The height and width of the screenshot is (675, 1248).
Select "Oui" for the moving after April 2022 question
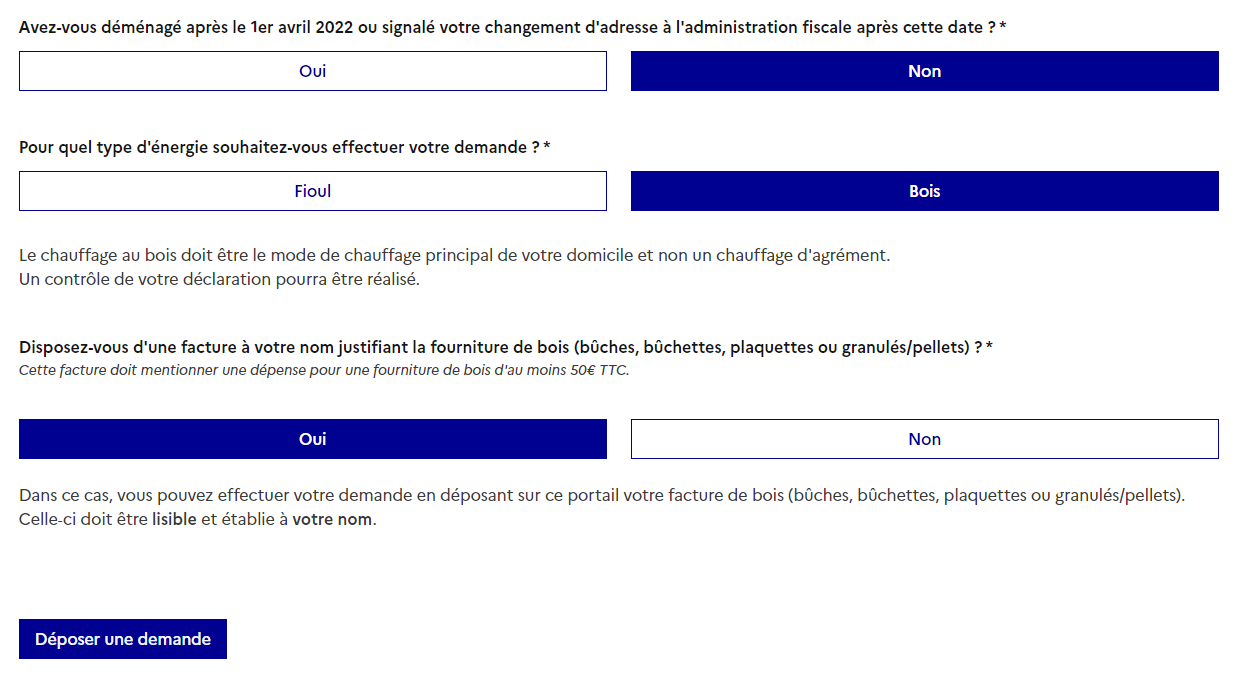pyautogui.click(x=312, y=71)
